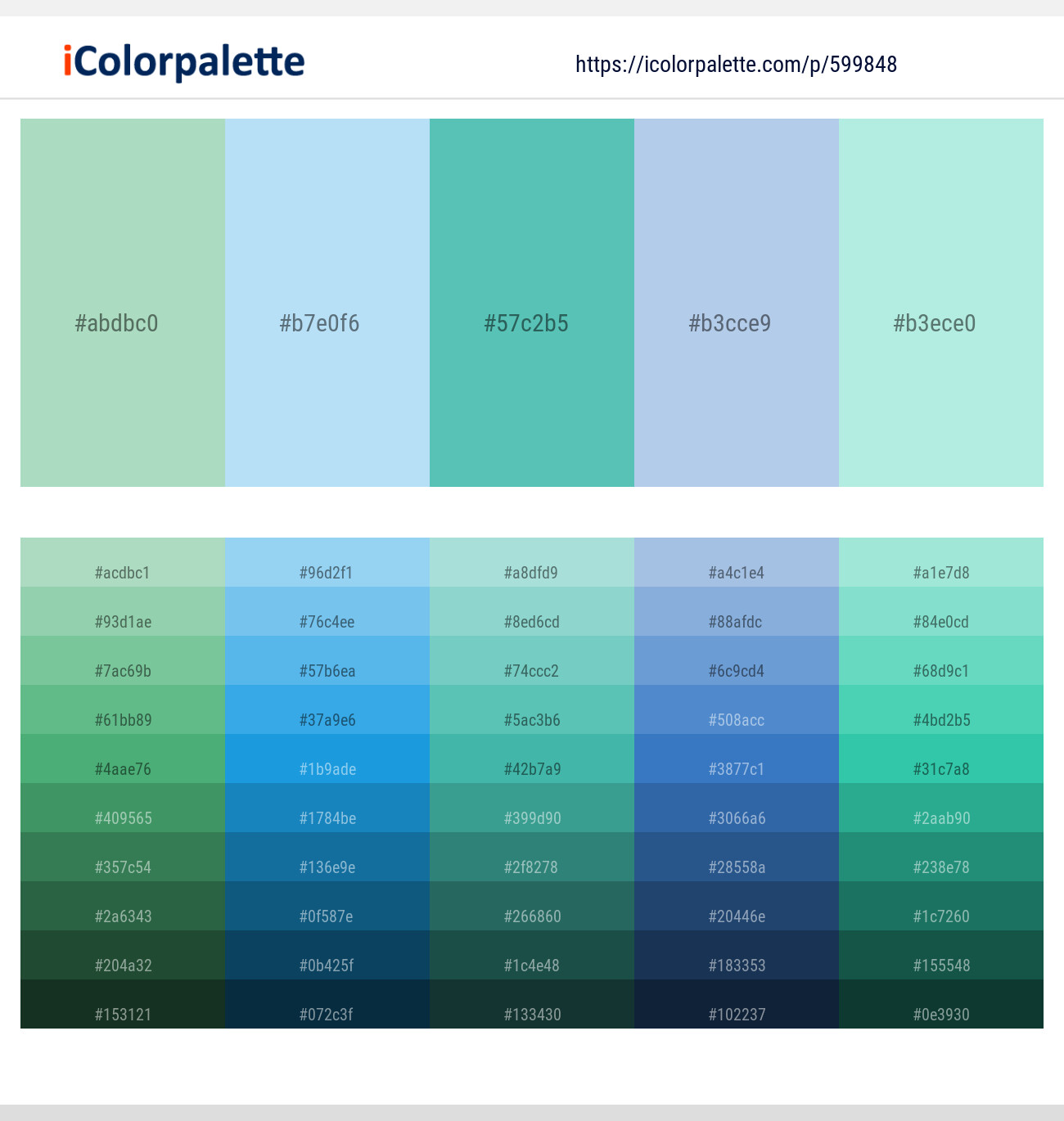1064x1121 pixels.
Task: Select the large #abdbc0 green swatch
Action: [123, 303]
